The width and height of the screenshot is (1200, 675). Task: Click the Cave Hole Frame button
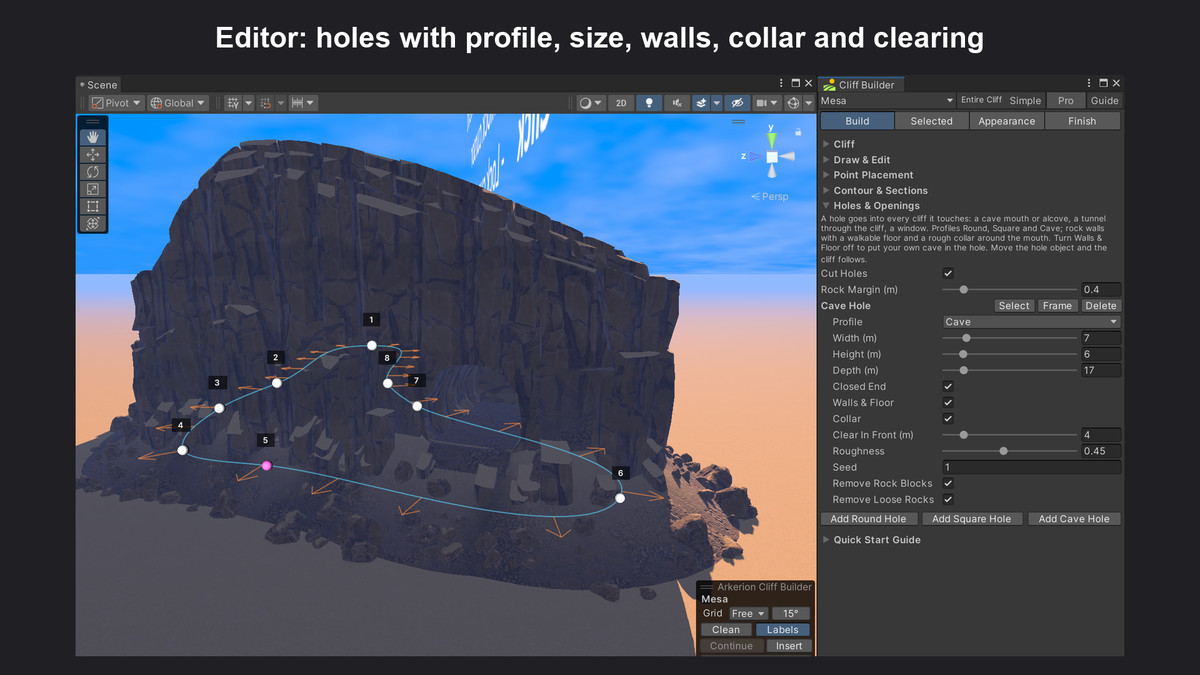click(x=1057, y=306)
